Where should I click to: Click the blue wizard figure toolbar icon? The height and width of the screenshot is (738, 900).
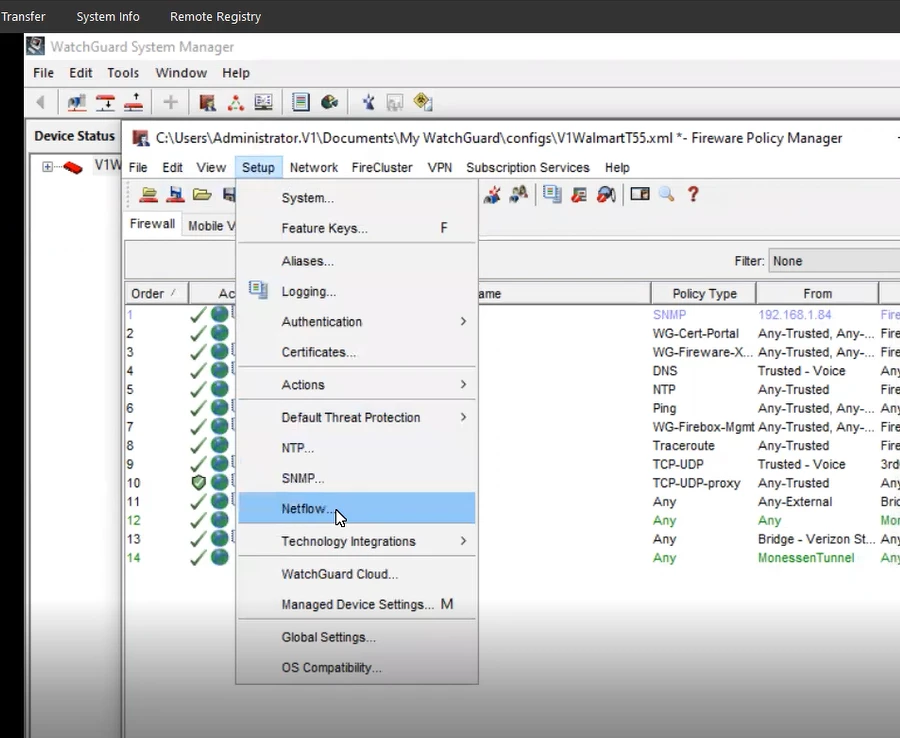[368, 102]
